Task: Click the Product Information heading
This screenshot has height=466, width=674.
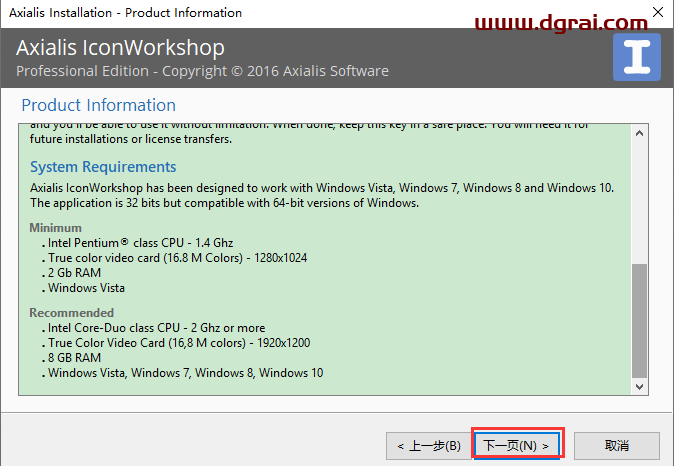Action: (98, 105)
